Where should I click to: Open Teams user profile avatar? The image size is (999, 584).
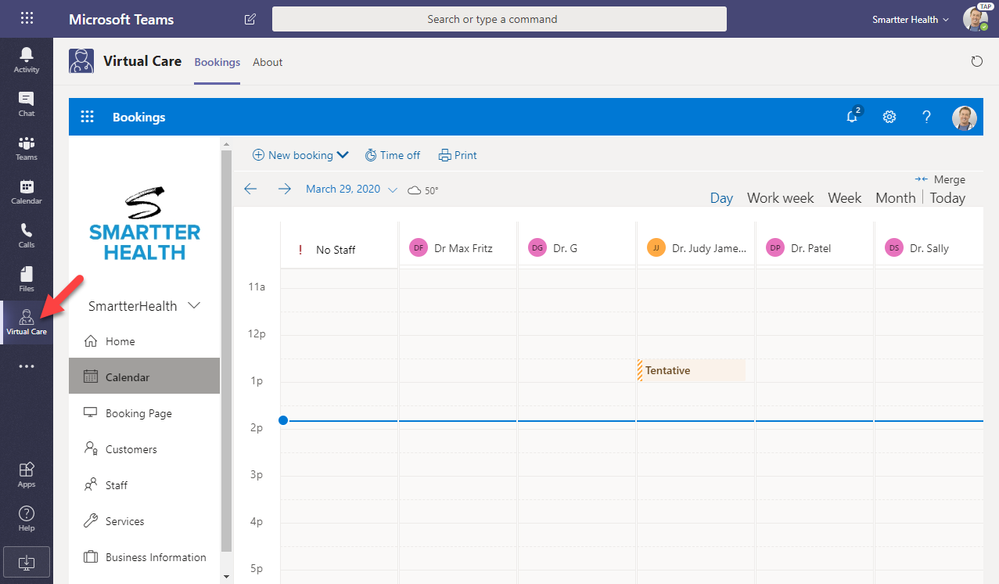pos(975,18)
